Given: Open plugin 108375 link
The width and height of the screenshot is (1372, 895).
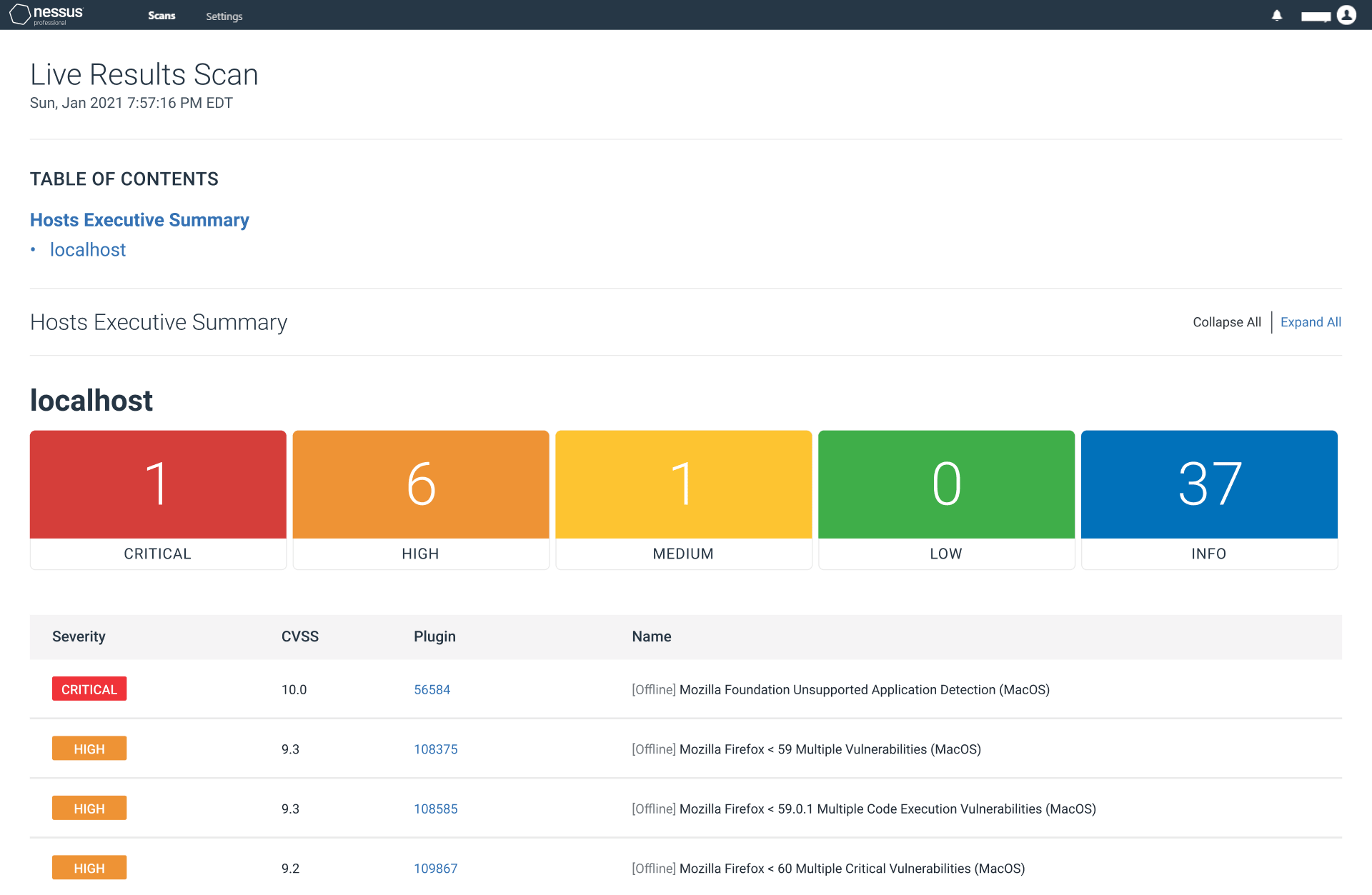Looking at the screenshot, I should coord(436,749).
